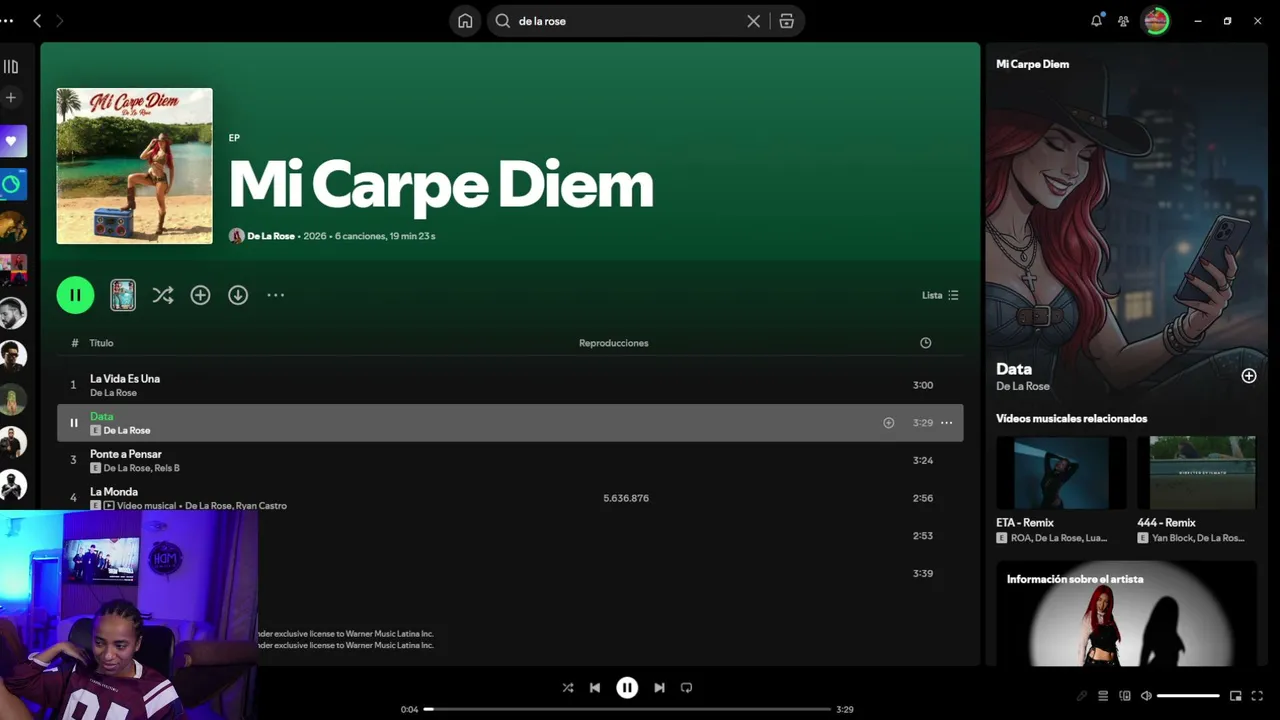The image size is (1280, 720).
Task: Open the ETA - Remix music video
Action: 1061,490
